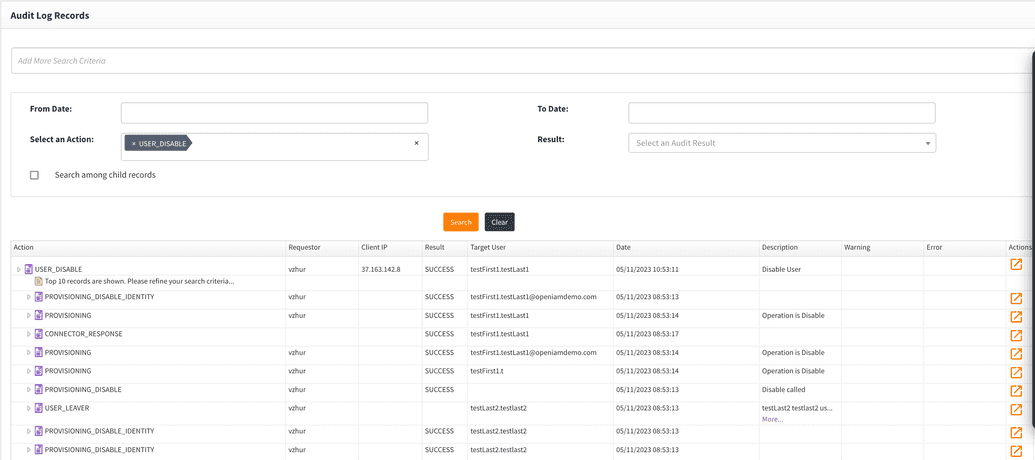
Task: Click the Add More Search Criteria box
Action: 520,61
